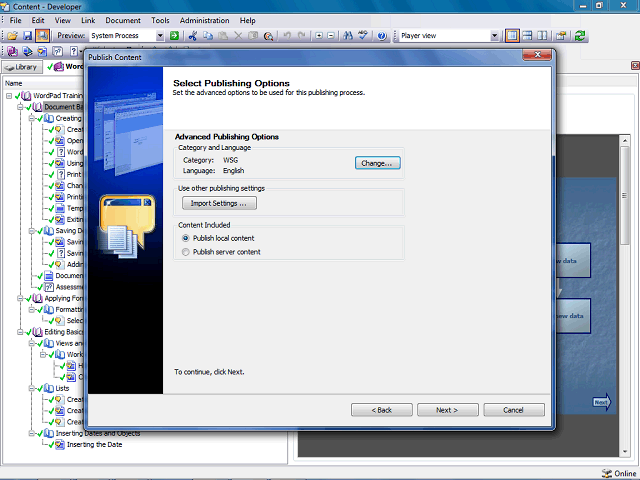Close the Publish Content dialog
This screenshot has height=480, width=640.
coord(537,55)
